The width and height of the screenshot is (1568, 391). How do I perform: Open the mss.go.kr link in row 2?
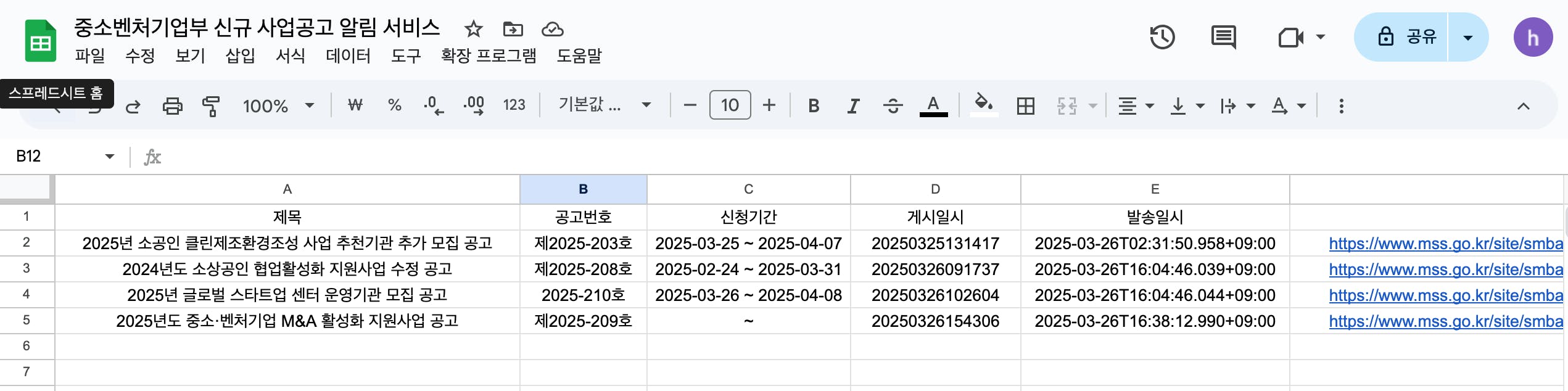(1445, 244)
